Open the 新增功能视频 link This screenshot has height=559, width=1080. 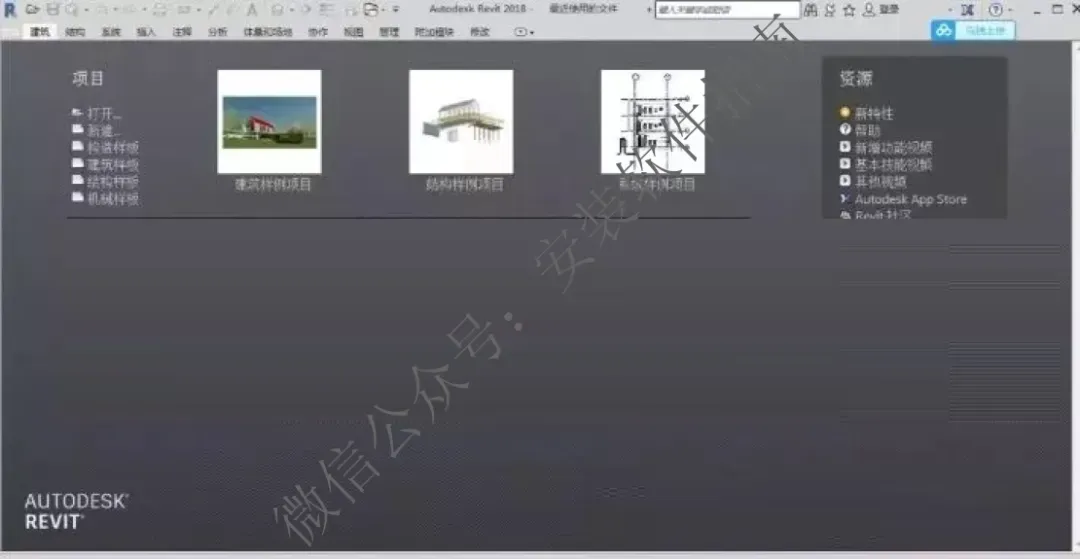coord(894,147)
